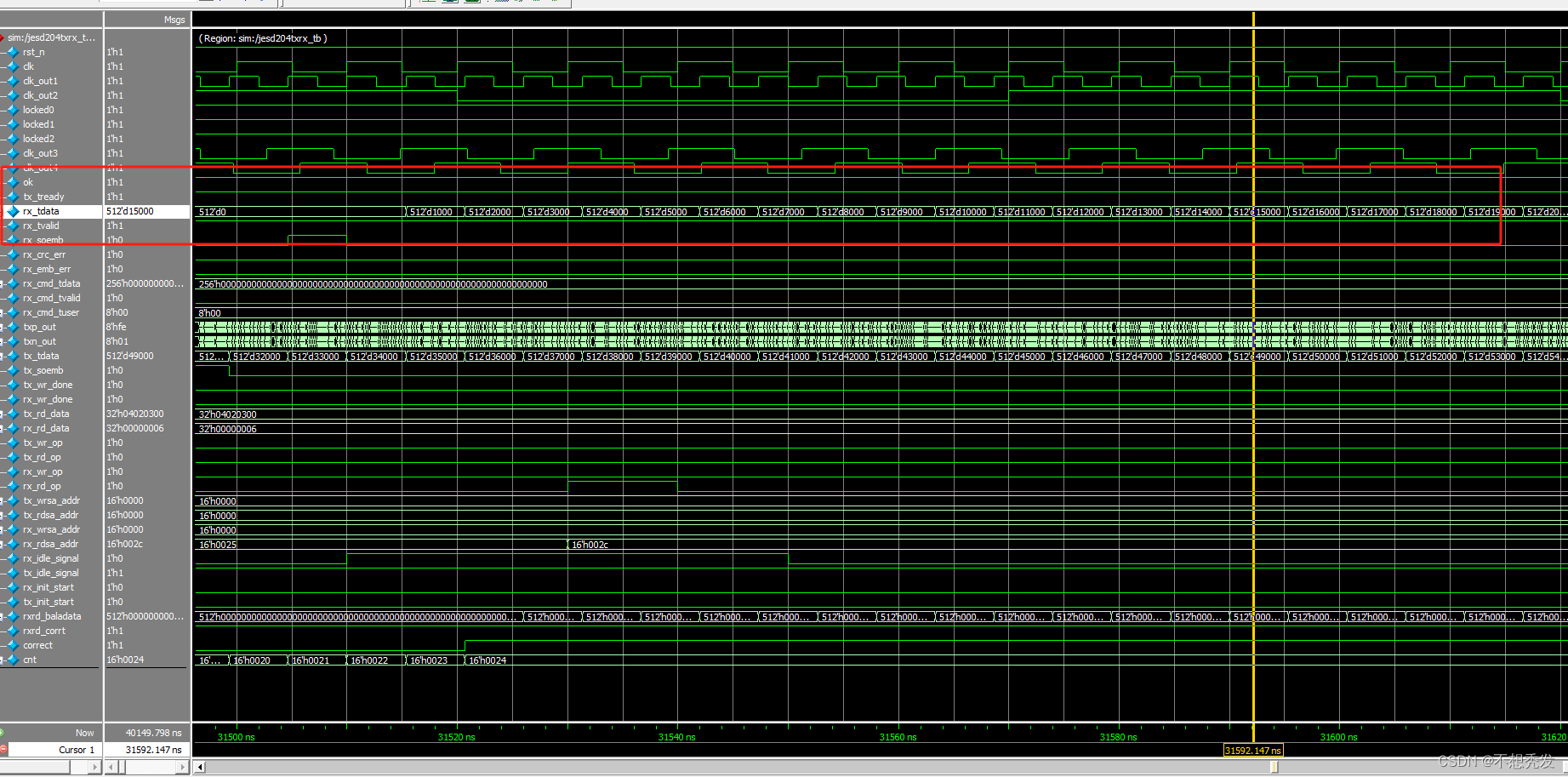Viewport: 1568px width, 777px height.
Task: Expand the rxrd_baladata bus signal
Action: coord(3,616)
